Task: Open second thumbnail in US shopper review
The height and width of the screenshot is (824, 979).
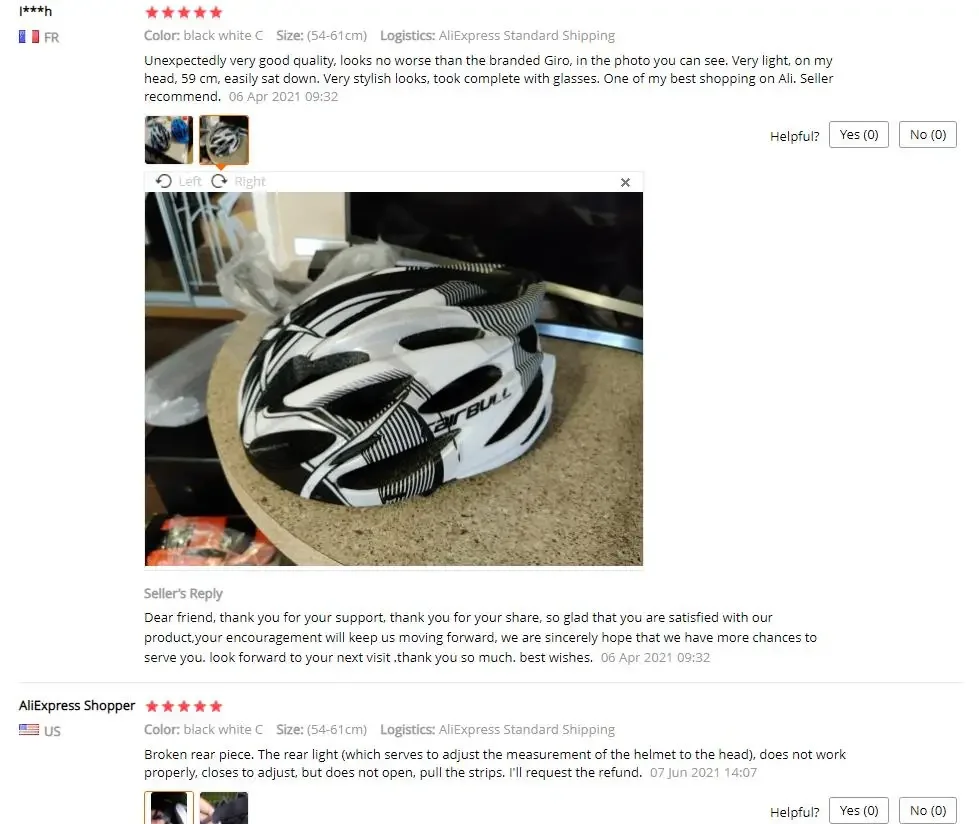Action: pyautogui.click(x=224, y=808)
